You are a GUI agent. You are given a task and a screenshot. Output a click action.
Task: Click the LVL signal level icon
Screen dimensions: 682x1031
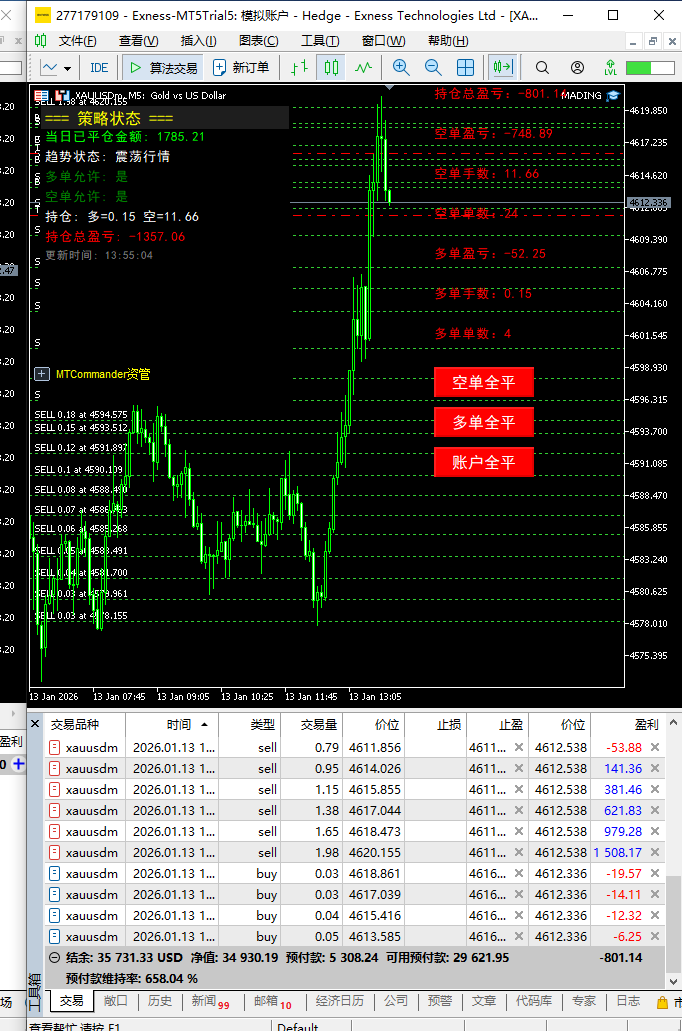click(x=610, y=68)
